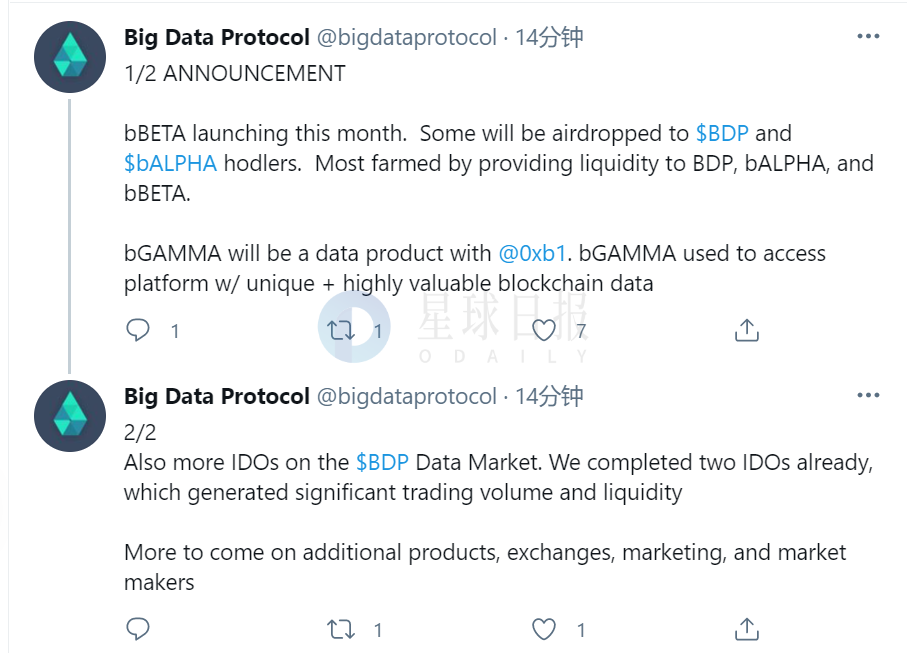Open the $bALPHA cashtag link
The image size is (907, 653).
pyautogui.click(x=170, y=163)
